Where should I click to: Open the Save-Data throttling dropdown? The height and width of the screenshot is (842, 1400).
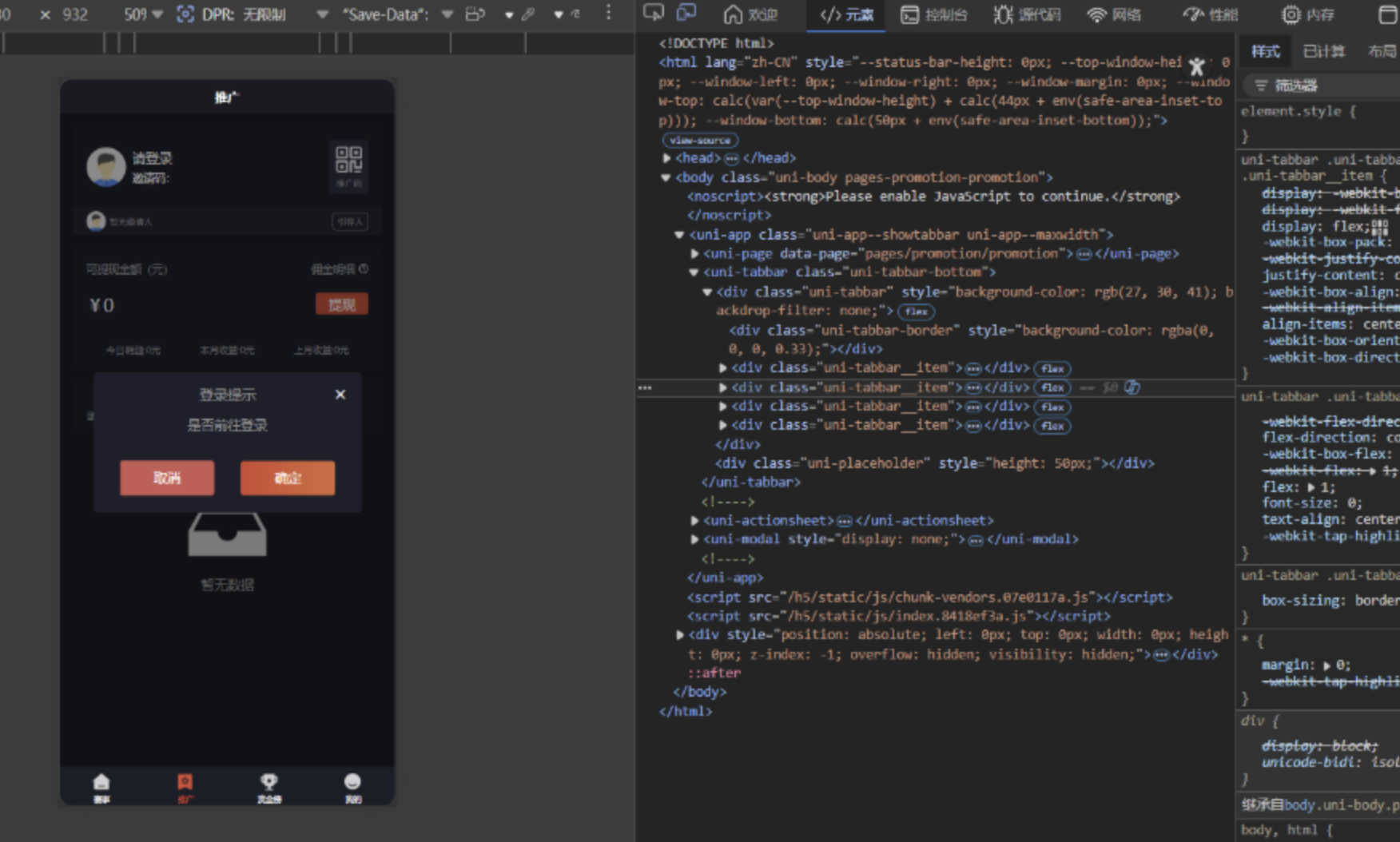(x=397, y=14)
